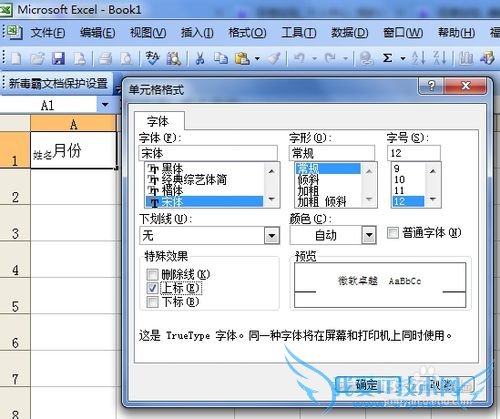Select 加粗 倾斜 font style
This screenshot has height=419, width=500.
click(328, 201)
